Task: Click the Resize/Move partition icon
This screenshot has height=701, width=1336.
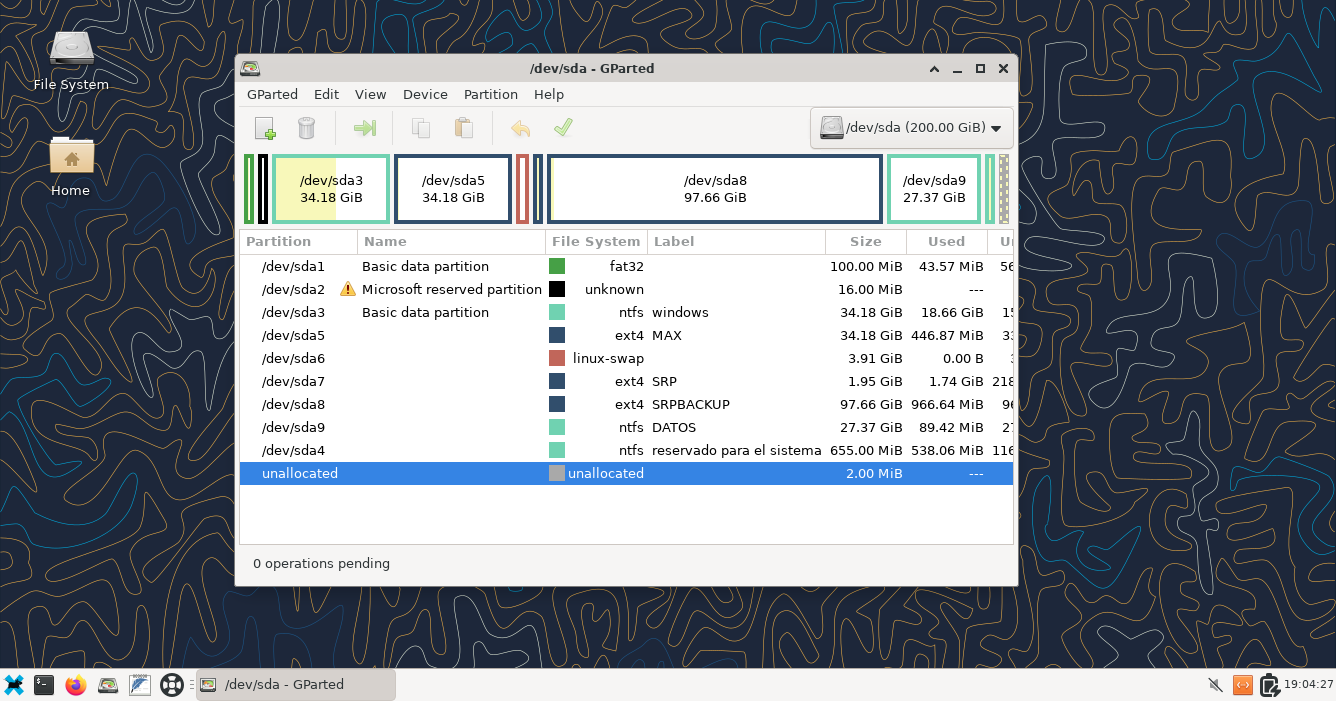Action: point(365,128)
